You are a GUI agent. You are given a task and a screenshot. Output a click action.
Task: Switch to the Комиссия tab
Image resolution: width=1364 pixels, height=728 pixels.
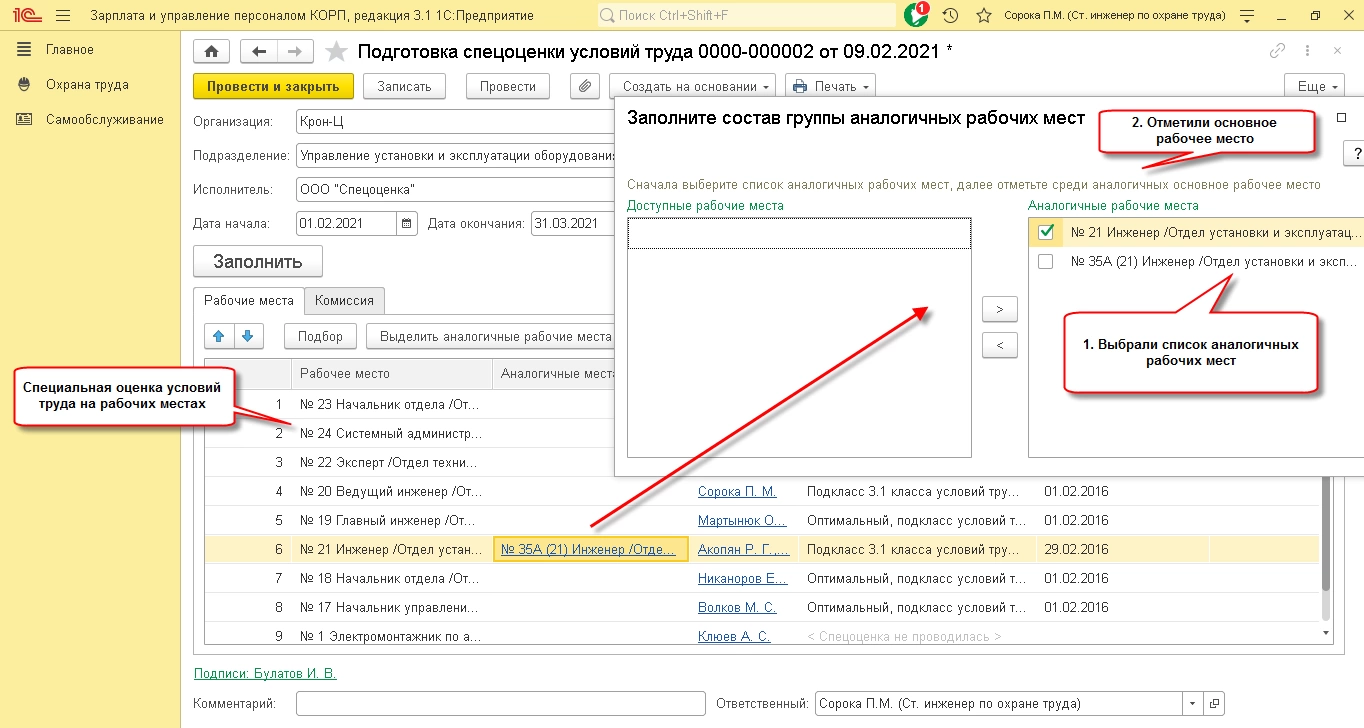click(x=344, y=300)
